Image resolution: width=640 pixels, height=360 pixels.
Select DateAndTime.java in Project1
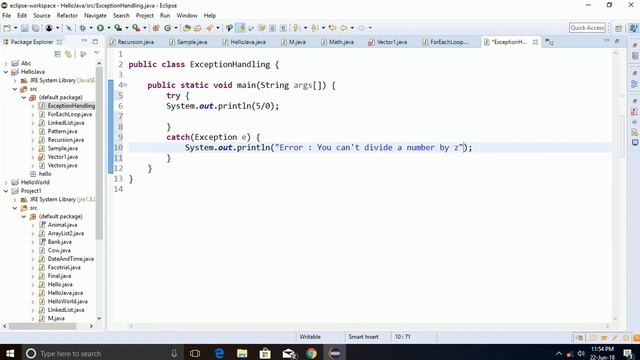point(71,259)
